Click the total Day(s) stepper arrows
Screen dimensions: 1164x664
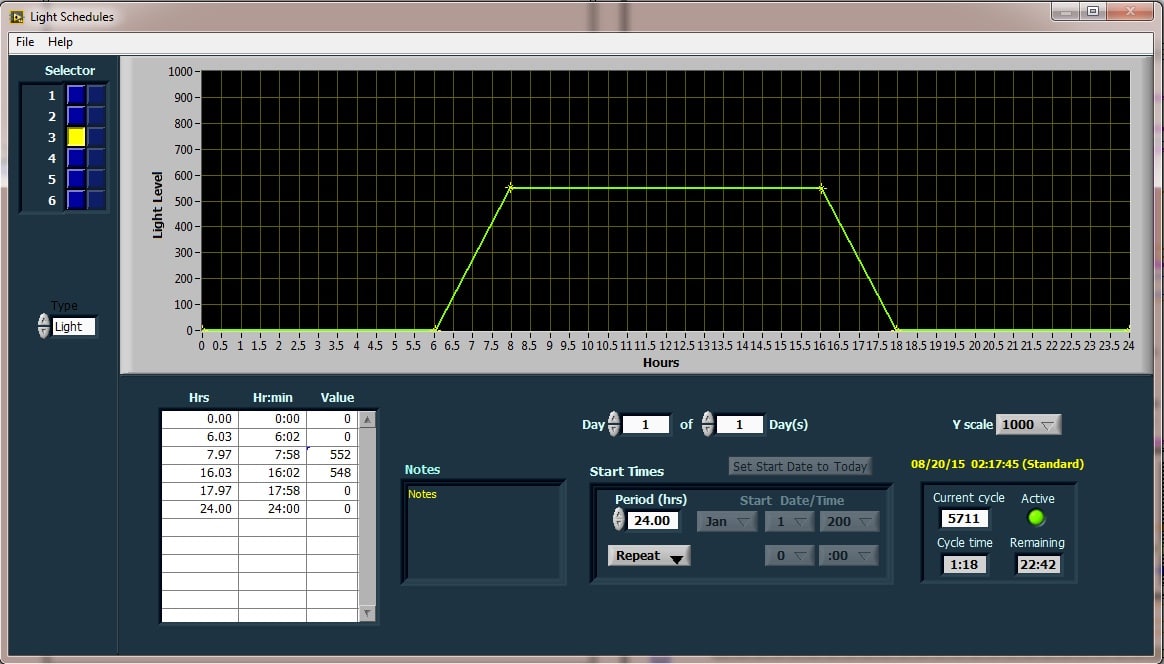pos(708,424)
